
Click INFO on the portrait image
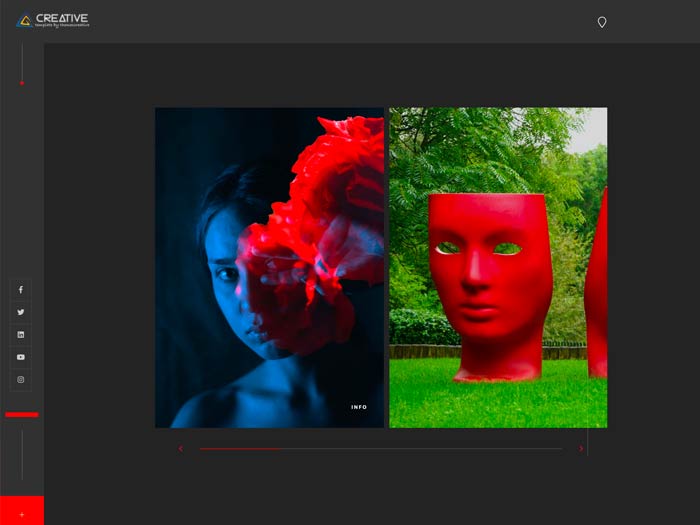(x=359, y=407)
